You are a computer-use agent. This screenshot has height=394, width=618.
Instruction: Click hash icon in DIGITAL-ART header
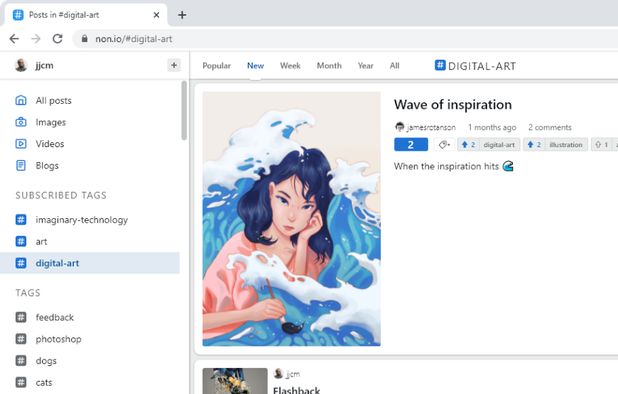point(440,65)
